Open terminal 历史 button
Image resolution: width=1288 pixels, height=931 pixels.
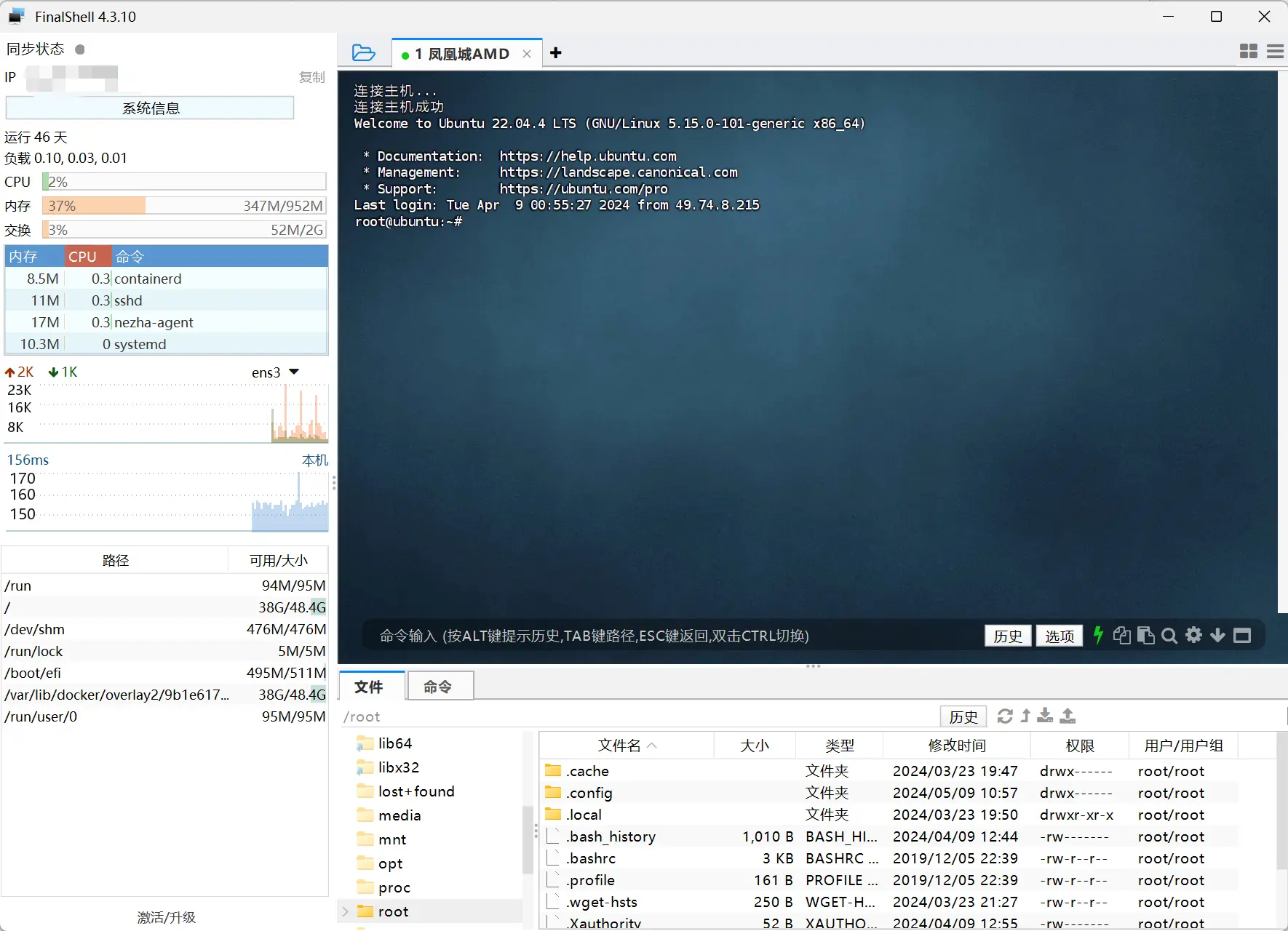tap(1008, 636)
